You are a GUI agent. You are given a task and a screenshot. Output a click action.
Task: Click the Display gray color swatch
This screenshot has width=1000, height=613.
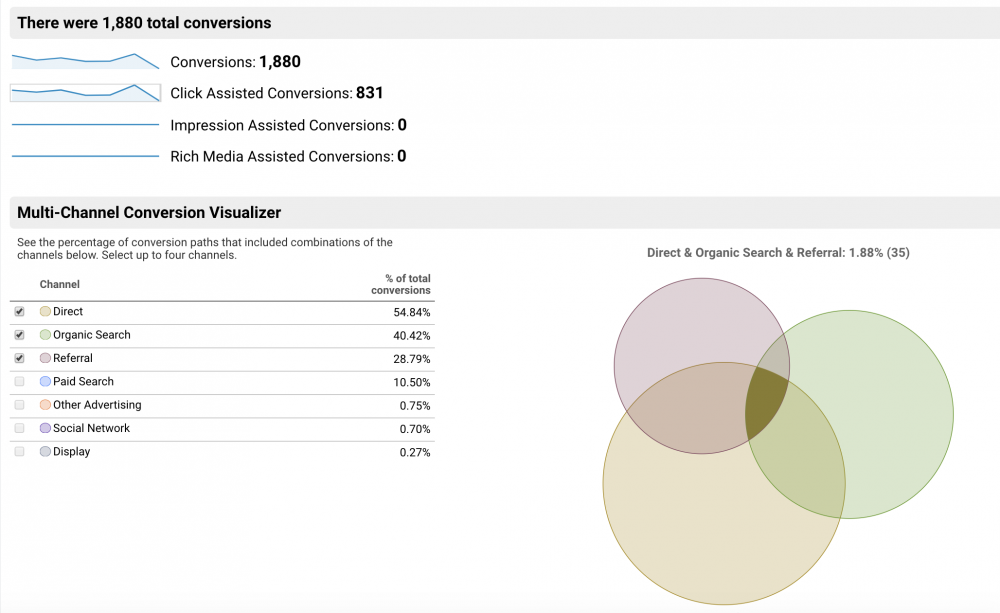(45, 452)
